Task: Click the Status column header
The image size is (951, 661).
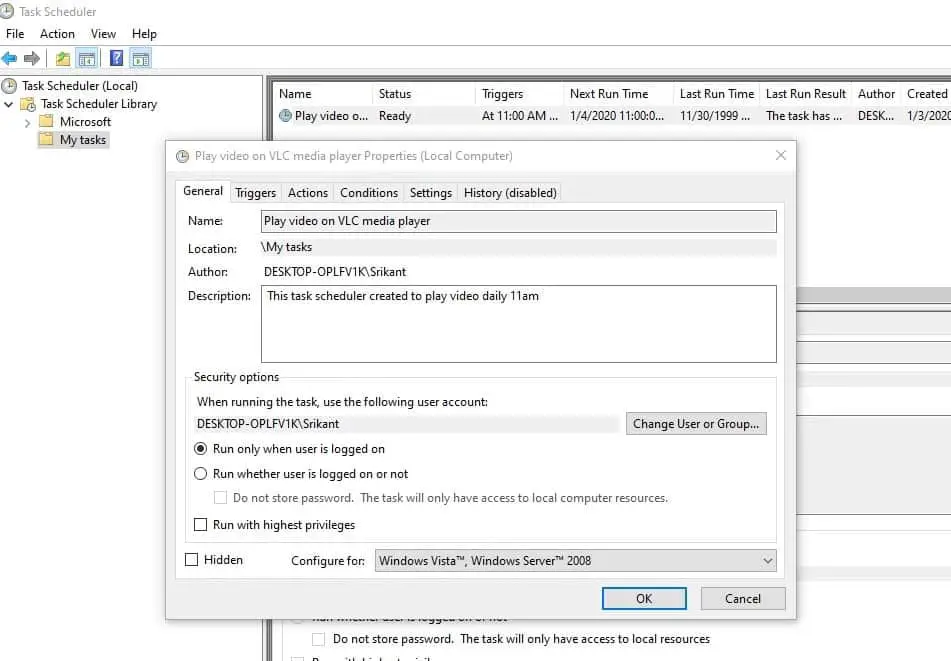Action: tap(423, 94)
